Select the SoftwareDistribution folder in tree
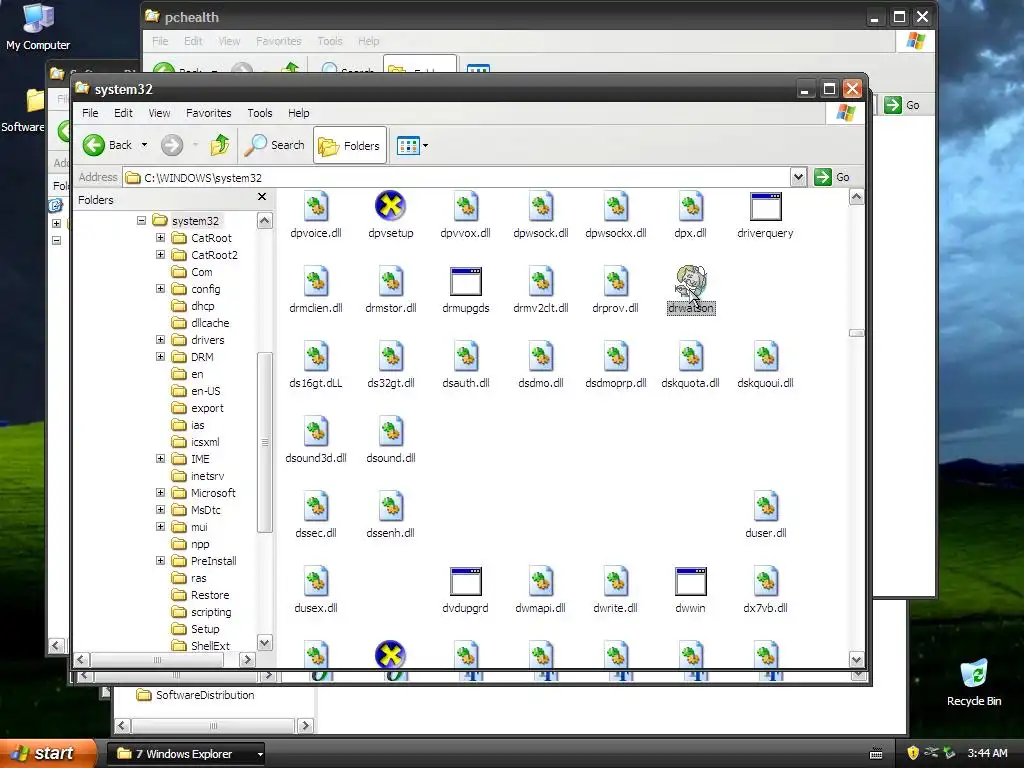Viewport: 1024px width, 768px height. click(x=195, y=695)
